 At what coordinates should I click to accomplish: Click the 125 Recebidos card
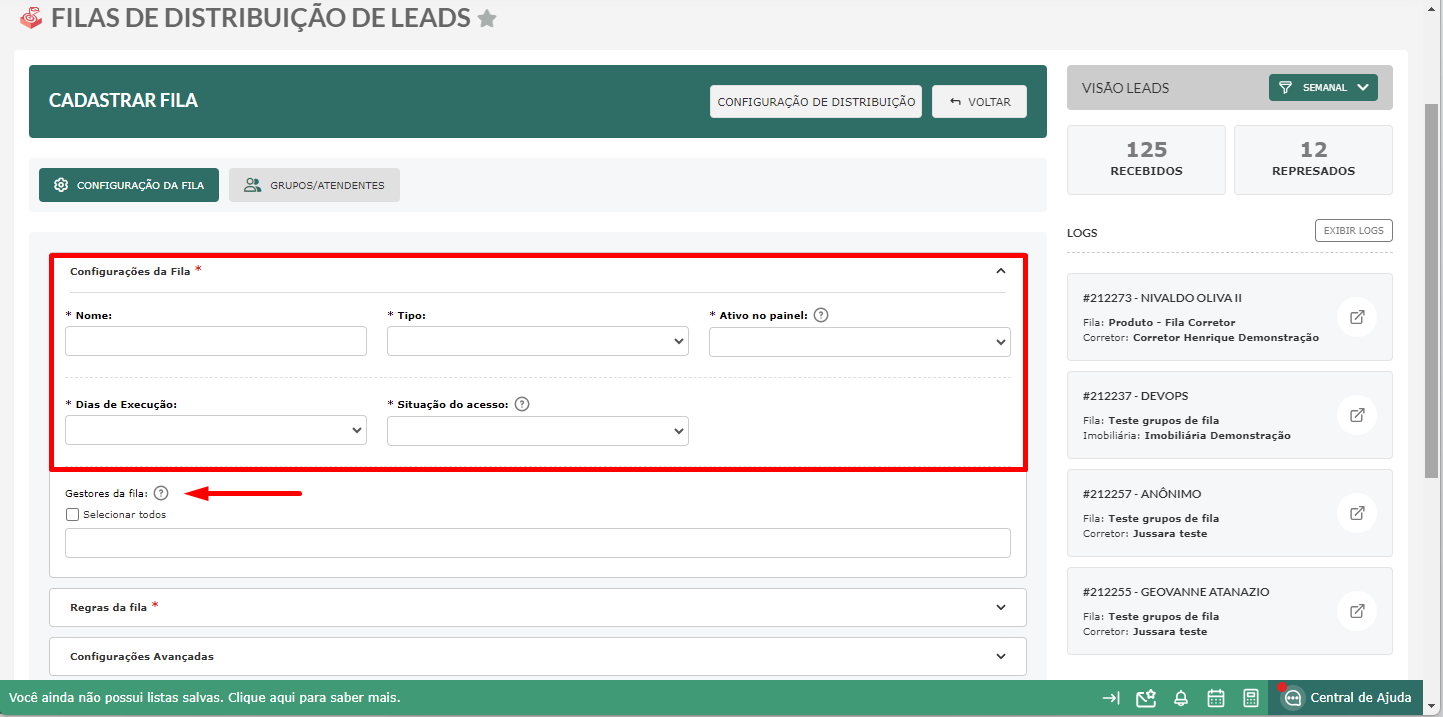1146,159
